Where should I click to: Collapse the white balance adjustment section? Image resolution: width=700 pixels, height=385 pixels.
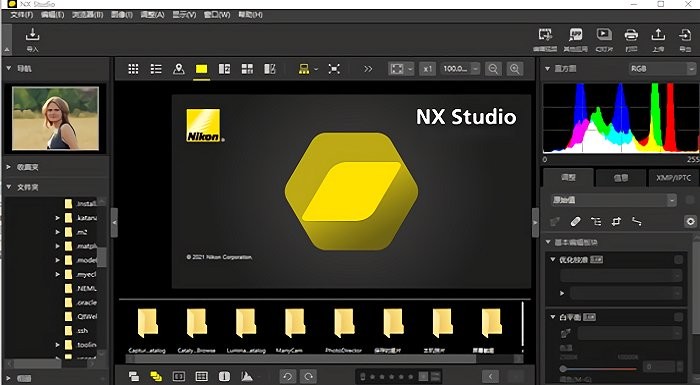pos(553,317)
